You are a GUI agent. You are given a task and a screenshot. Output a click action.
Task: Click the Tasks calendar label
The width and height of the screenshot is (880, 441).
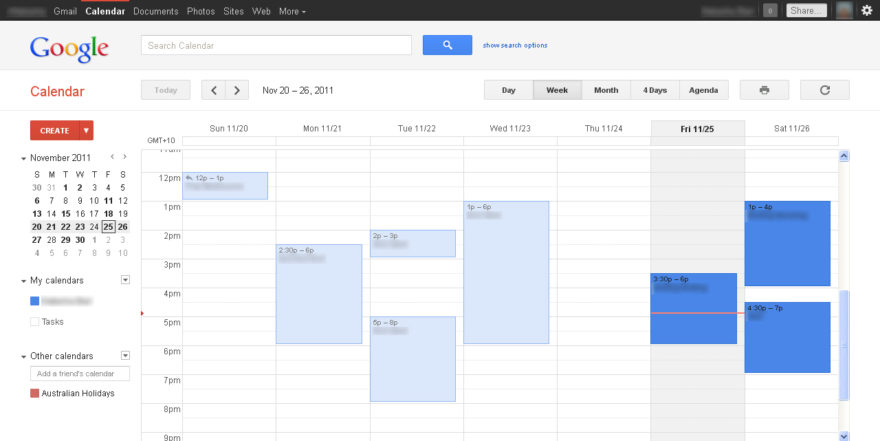click(52, 321)
